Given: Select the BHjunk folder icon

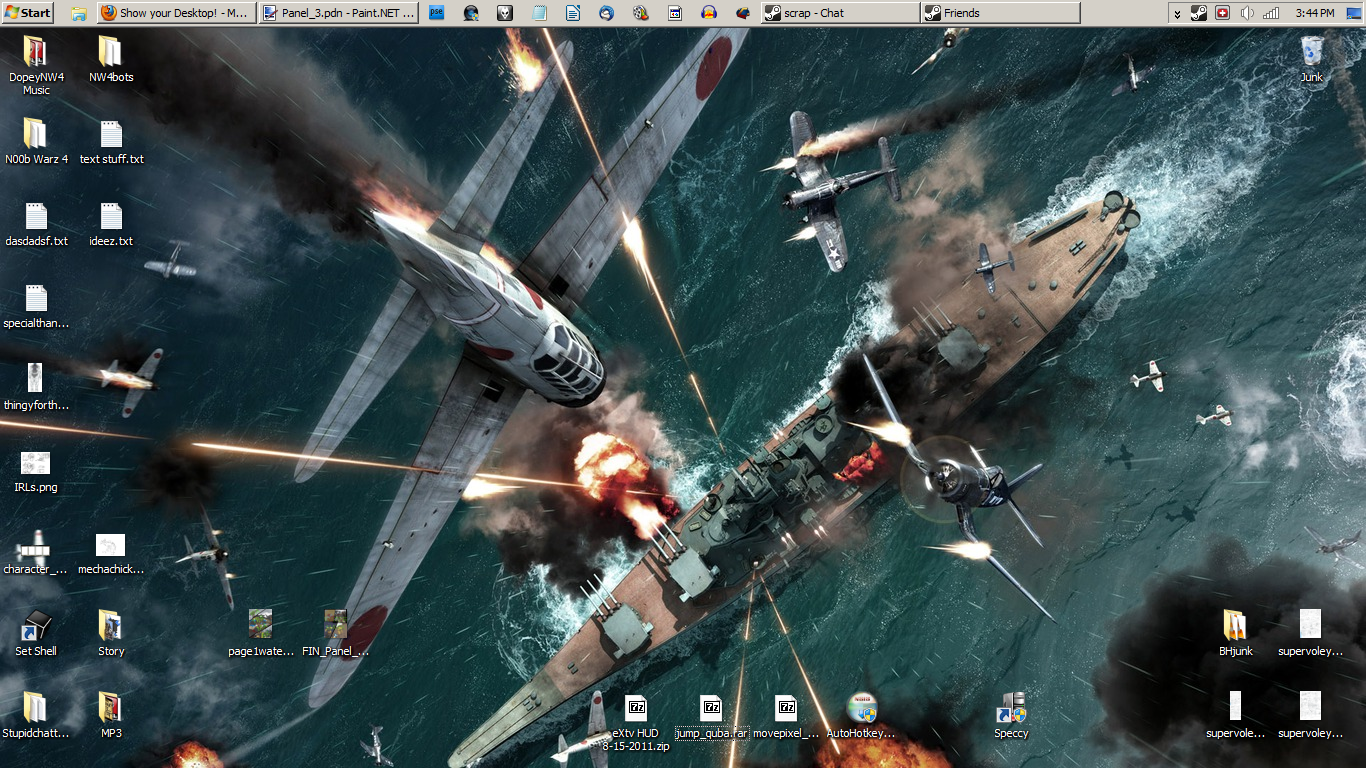Looking at the screenshot, I should coord(1236,626).
